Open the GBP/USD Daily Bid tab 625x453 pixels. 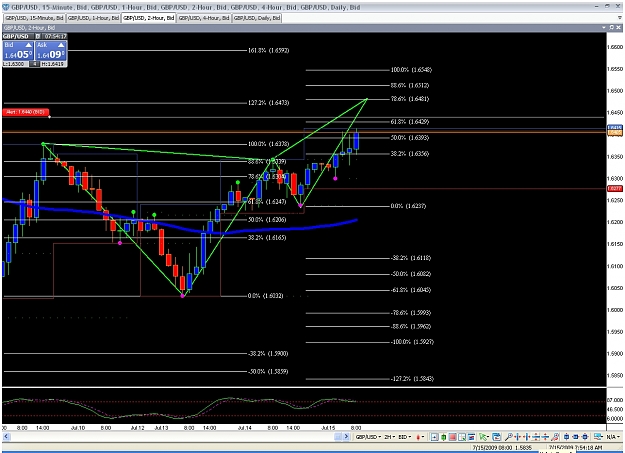[257, 18]
